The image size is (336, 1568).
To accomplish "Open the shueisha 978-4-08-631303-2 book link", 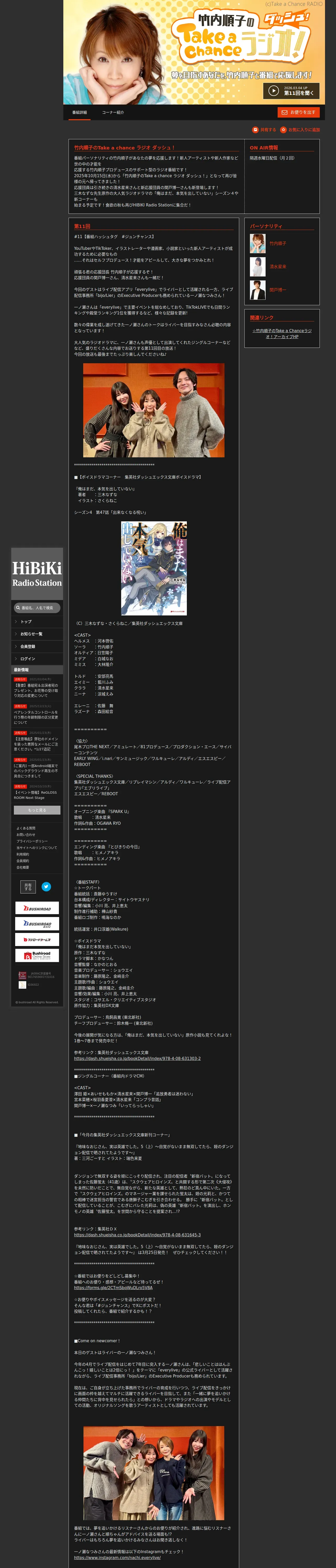I will 137,1058.
